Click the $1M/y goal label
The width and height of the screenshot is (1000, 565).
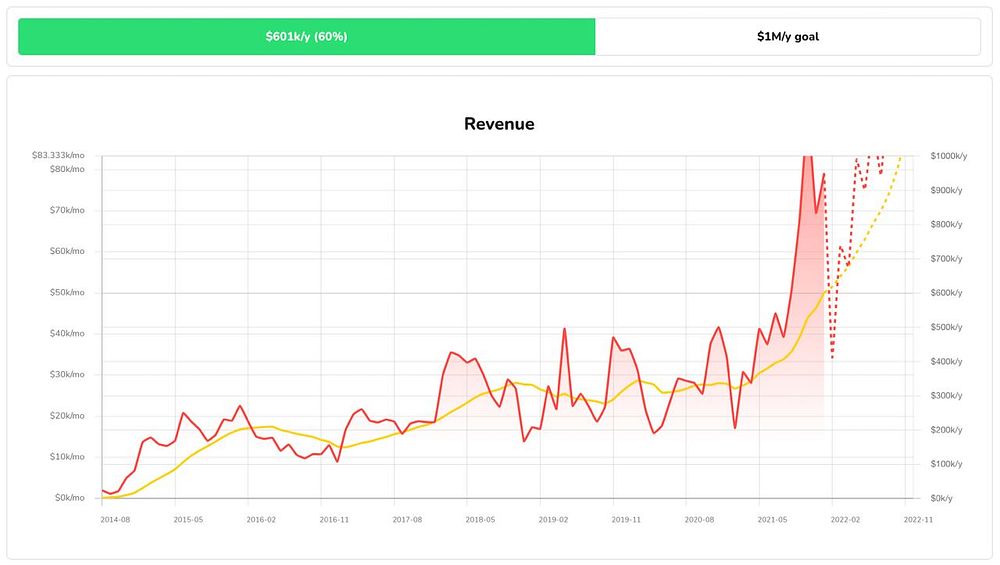coord(788,36)
